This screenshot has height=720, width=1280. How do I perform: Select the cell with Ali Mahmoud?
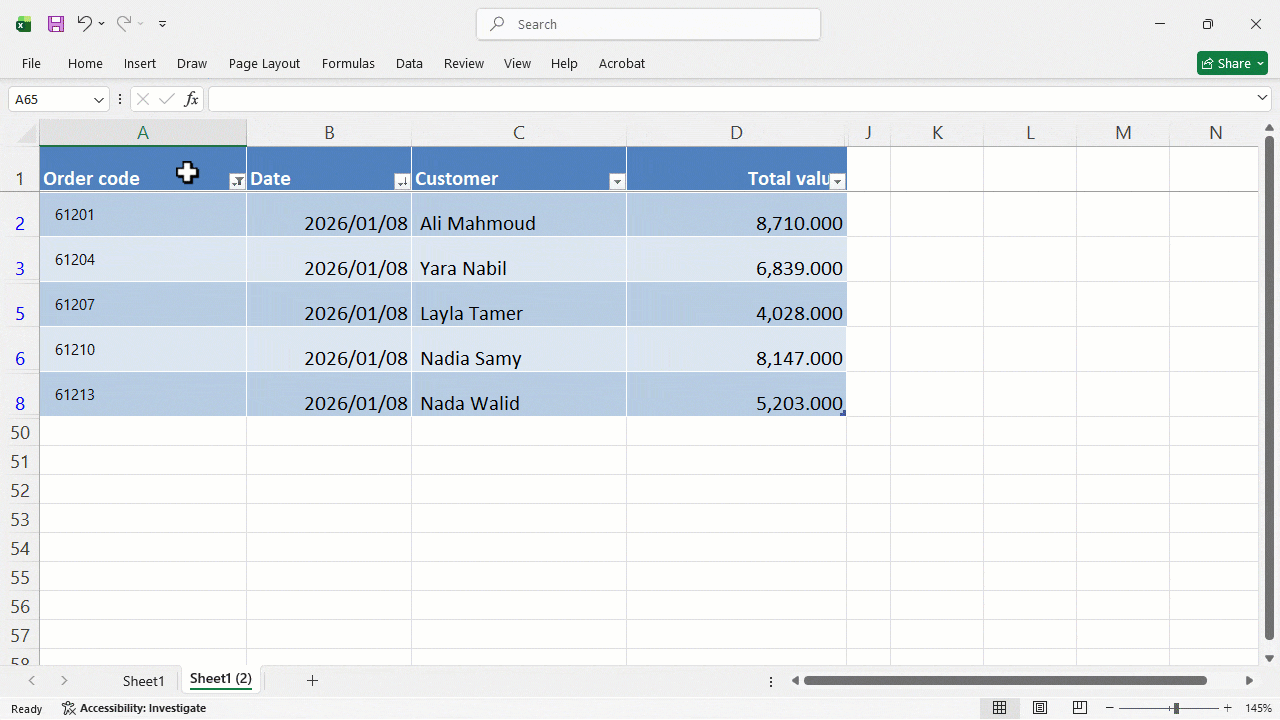(x=519, y=214)
